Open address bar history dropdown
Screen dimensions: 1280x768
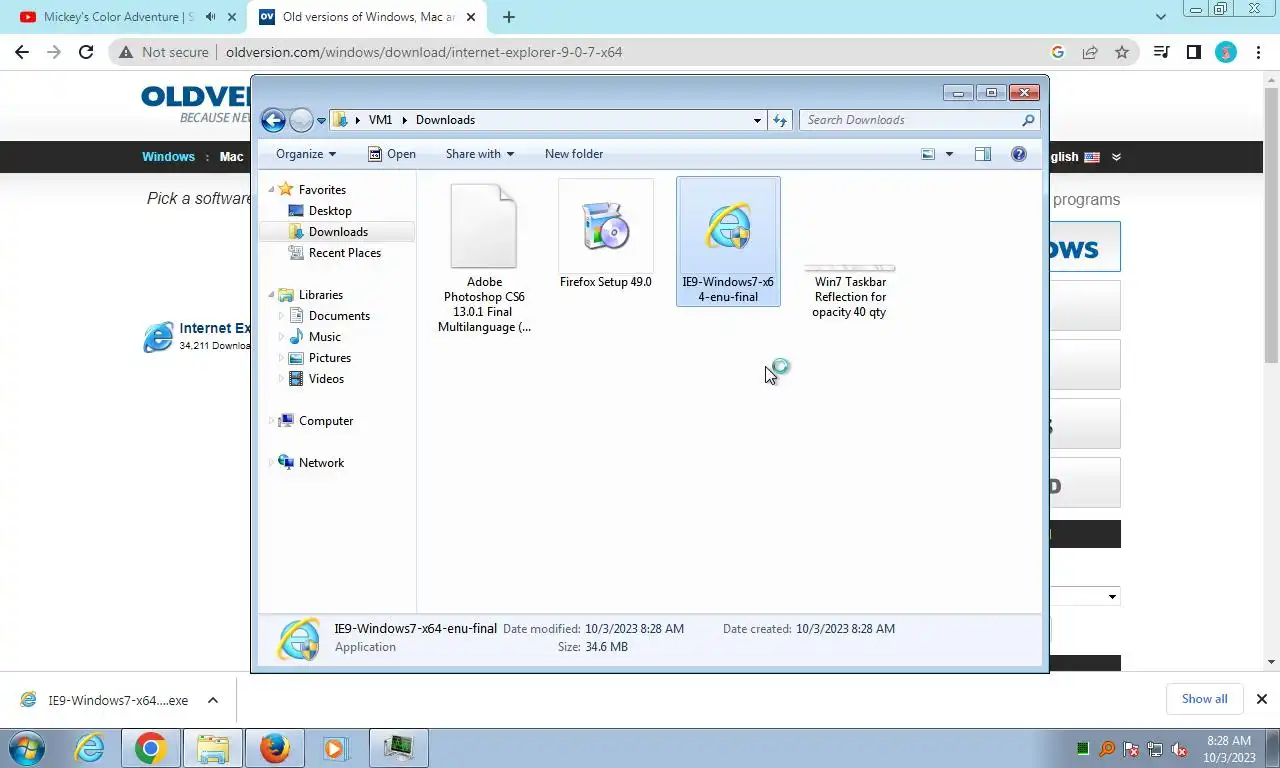pyautogui.click(x=757, y=120)
